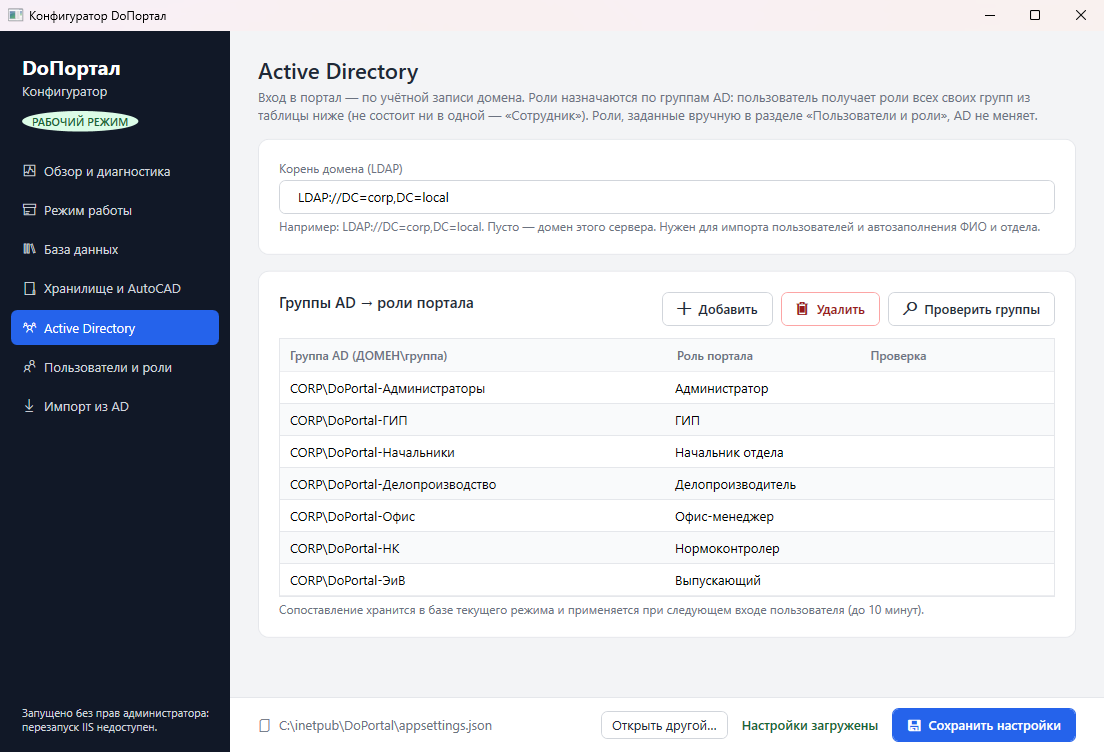
Task: Select row CORP\DoPortal-НК
Action: click(x=667, y=549)
